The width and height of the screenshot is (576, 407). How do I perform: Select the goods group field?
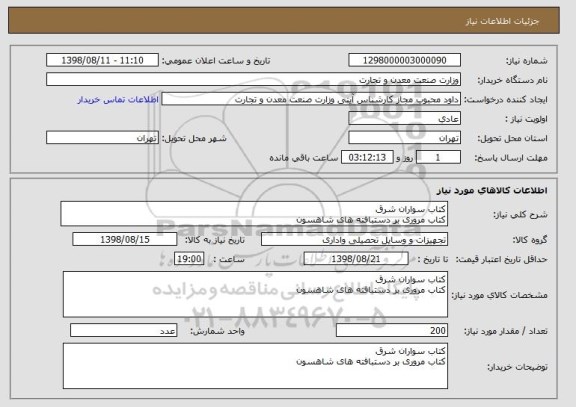point(354,240)
